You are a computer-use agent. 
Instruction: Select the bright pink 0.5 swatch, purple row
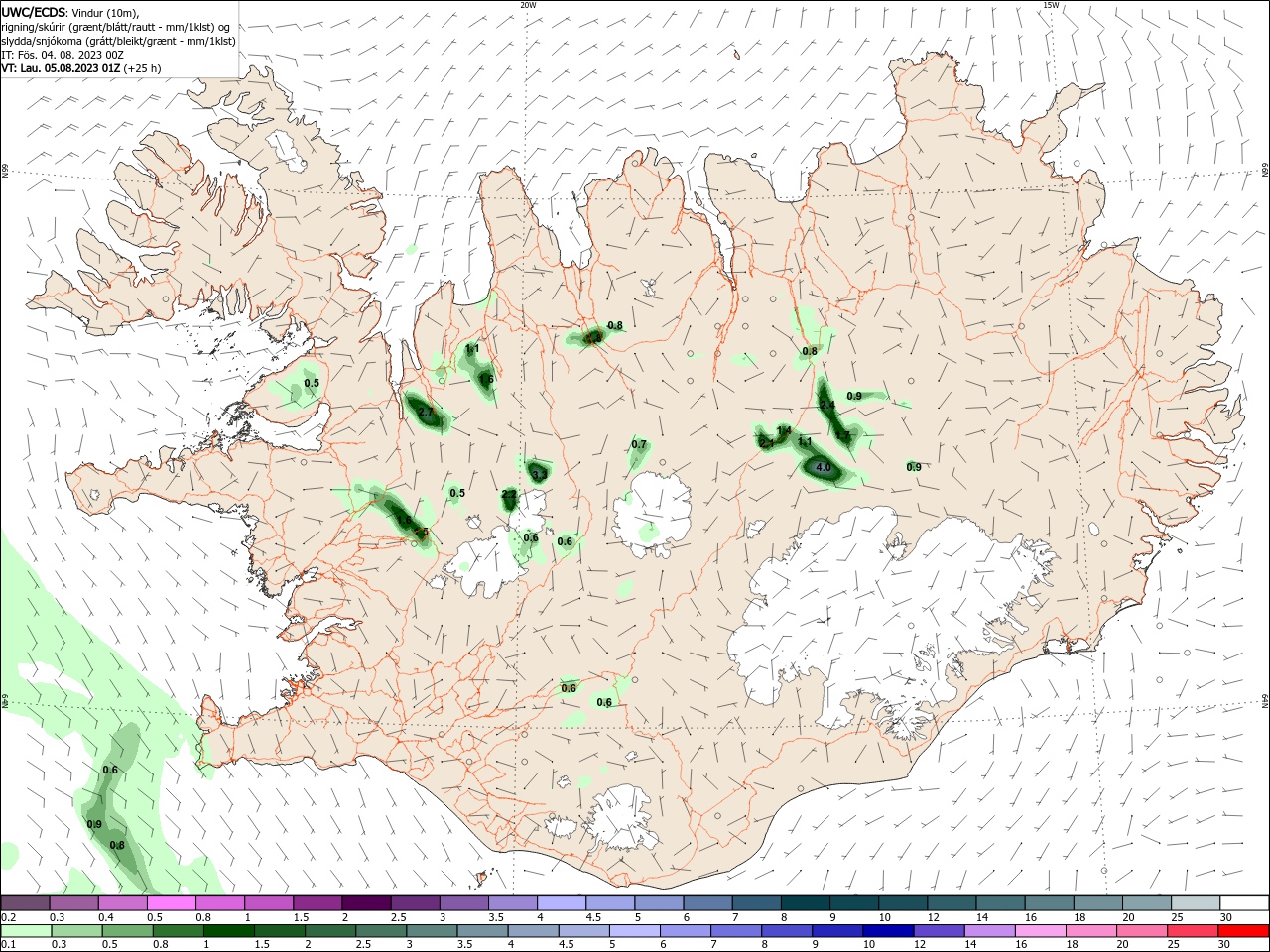(171, 903)
